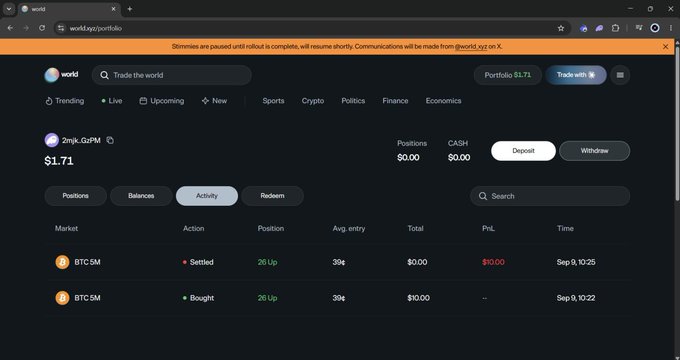Click the purple wallet avatar icon
The image size is (680, 360).
click(52, 140)
